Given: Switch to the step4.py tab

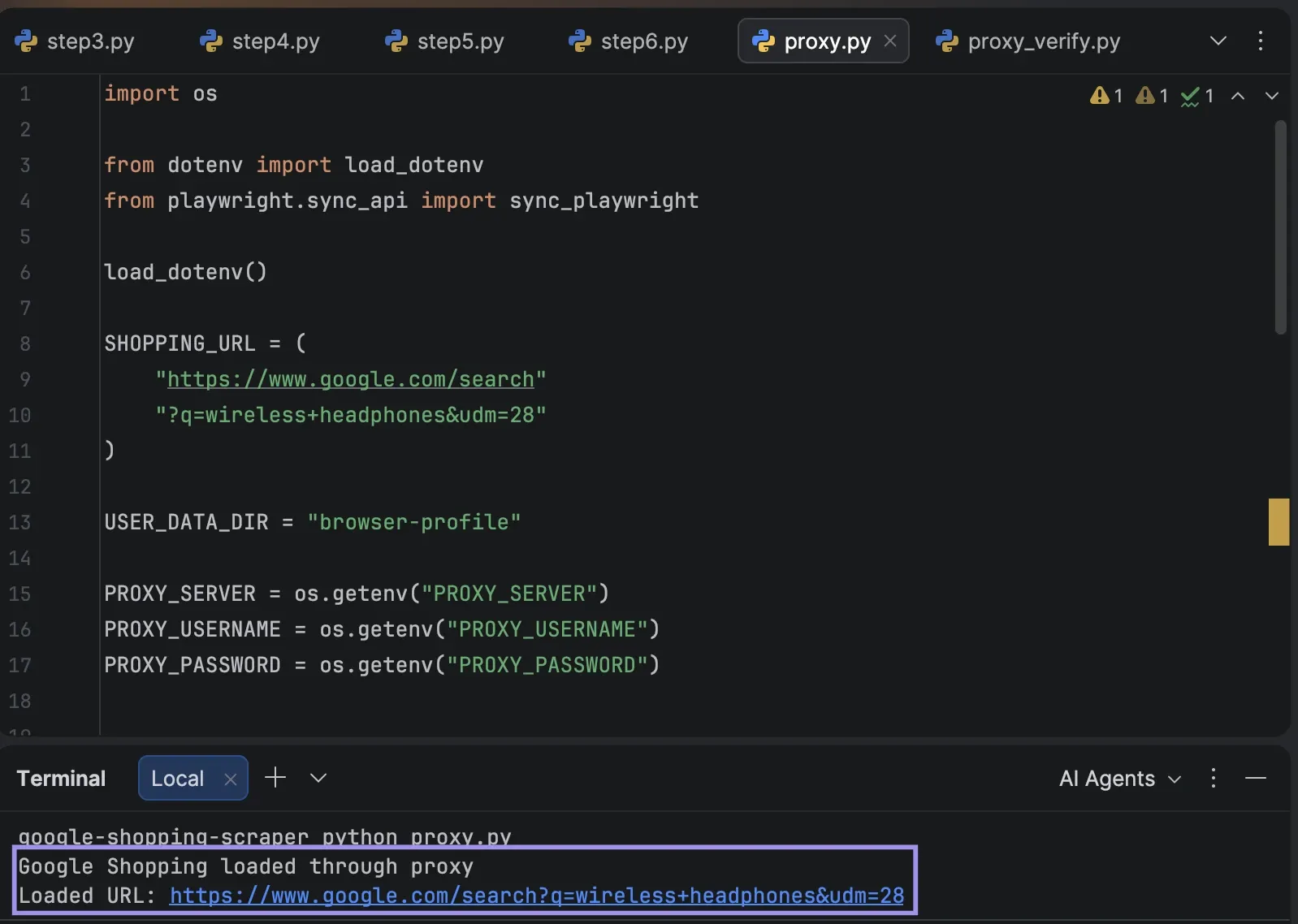Looking at the screenshot, I should (x=260, y=41).
